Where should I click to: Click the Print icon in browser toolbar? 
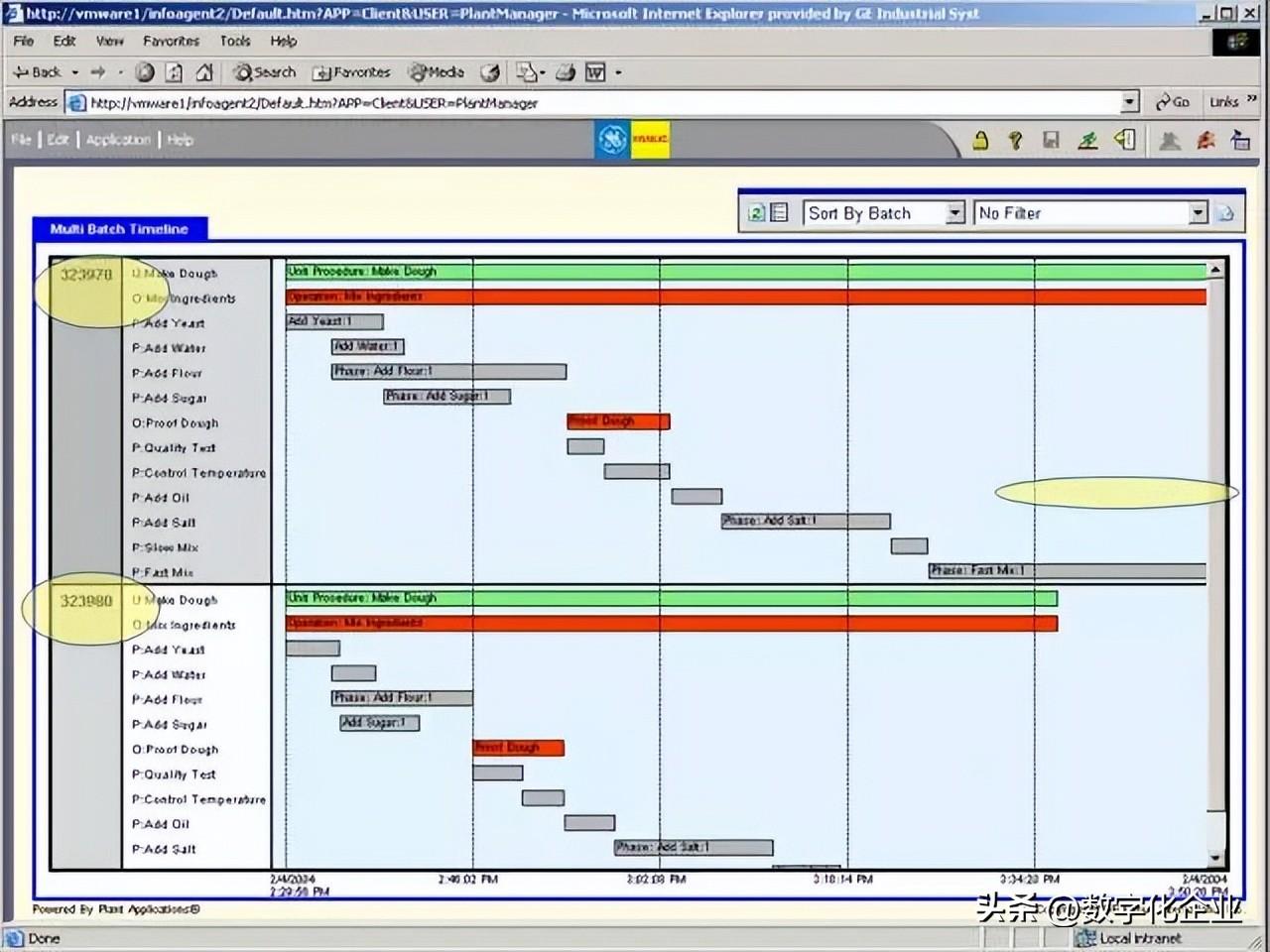[566, 72]
